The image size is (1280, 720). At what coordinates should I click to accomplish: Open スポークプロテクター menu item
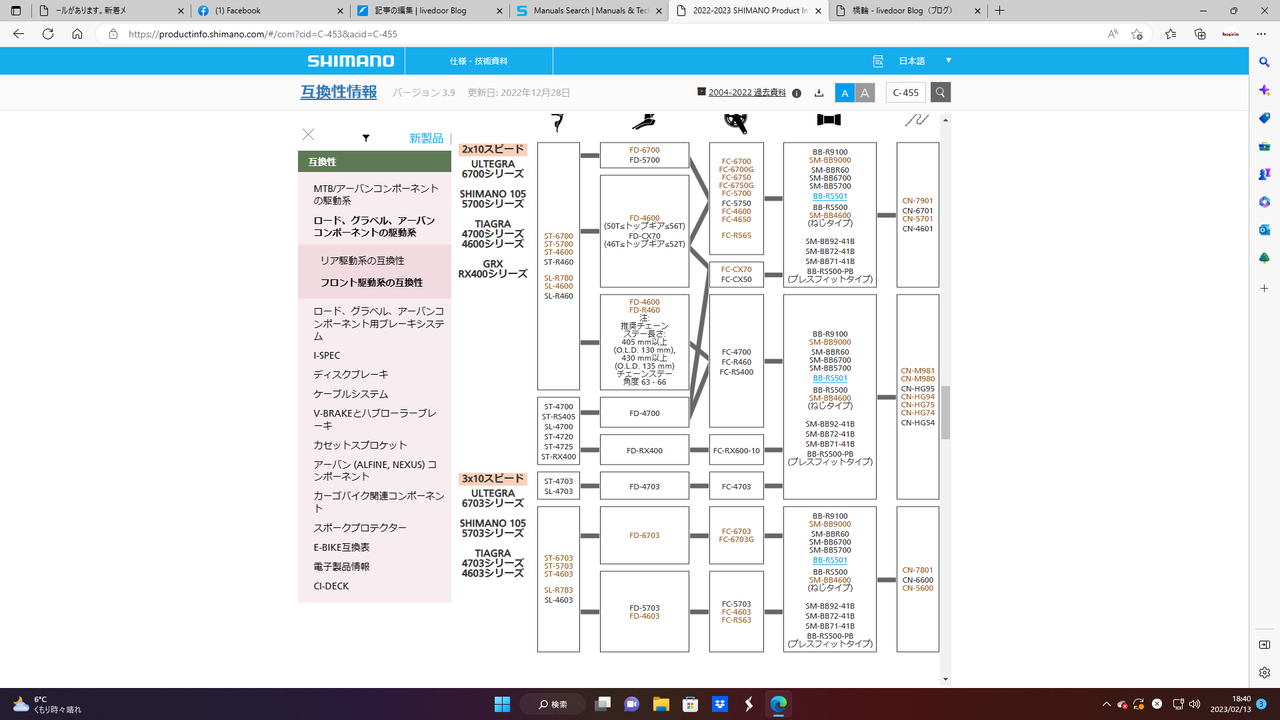(x=360, y=527)
